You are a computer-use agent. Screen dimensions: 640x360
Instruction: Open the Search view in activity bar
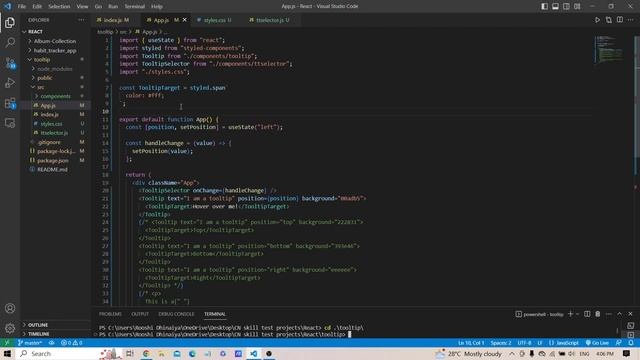click(x=10, y=42)
